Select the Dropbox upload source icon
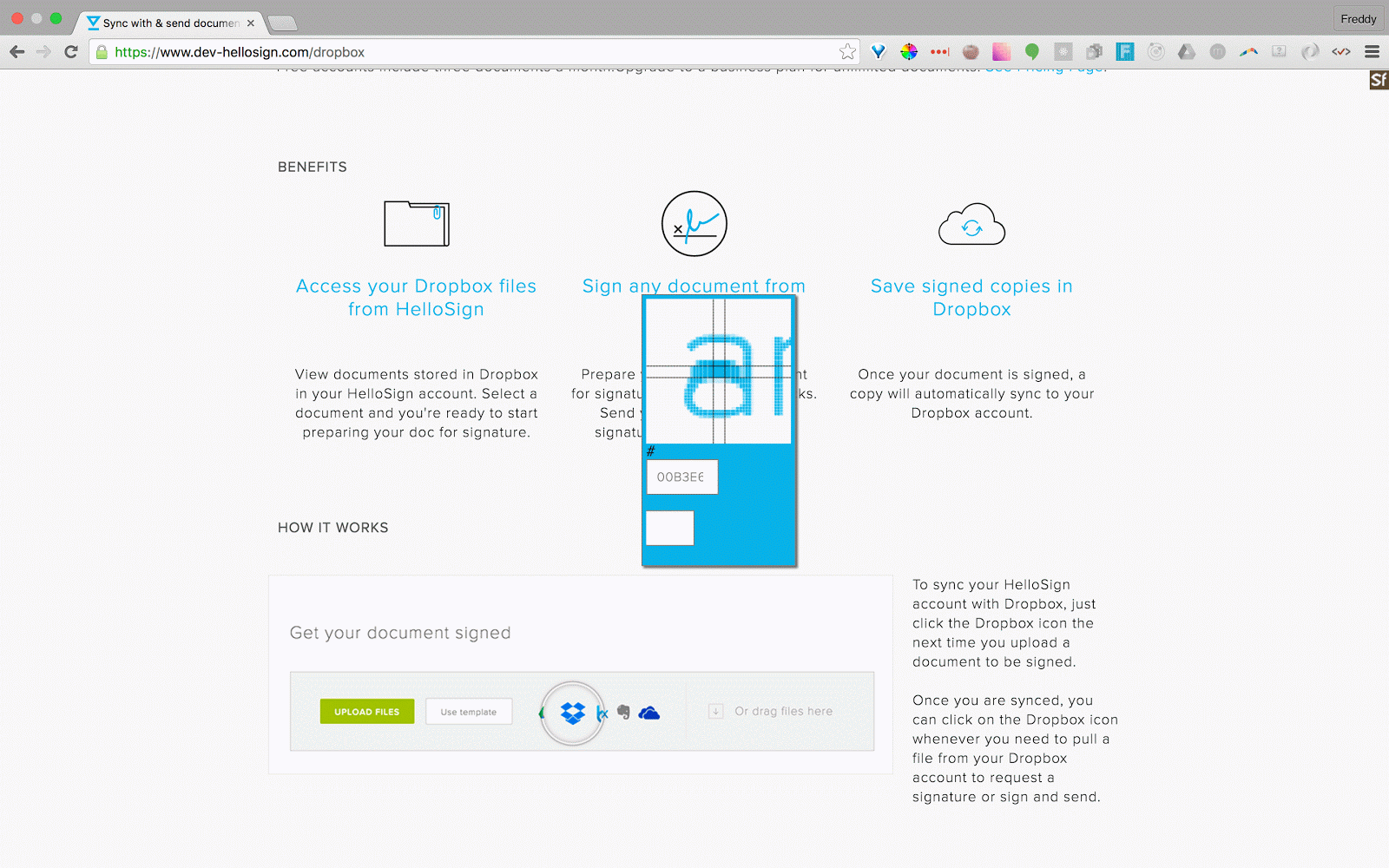 pyautogui.click(x=571, y=712)
